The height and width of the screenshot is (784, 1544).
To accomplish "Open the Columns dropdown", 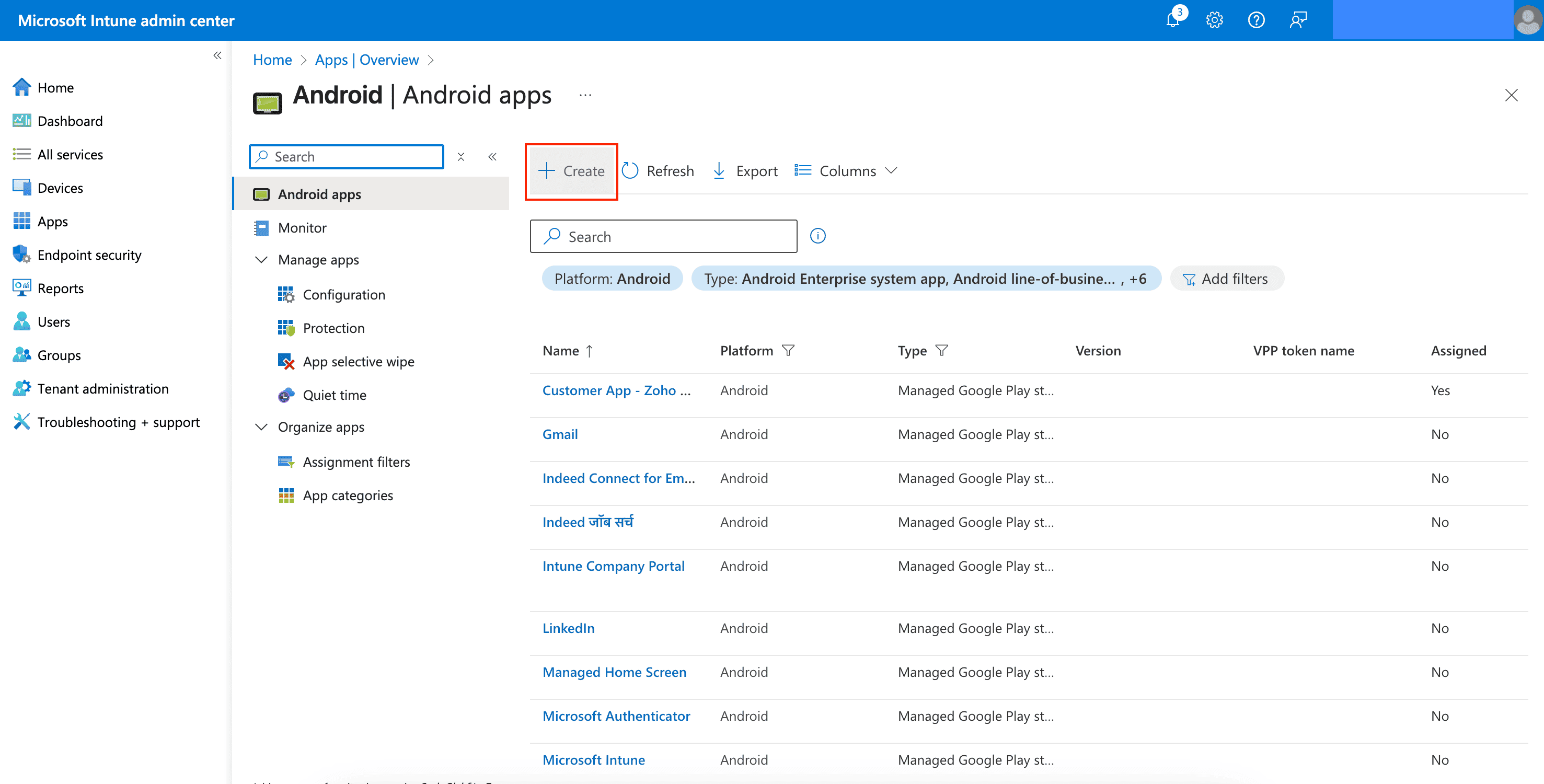I will click(845, 170).
